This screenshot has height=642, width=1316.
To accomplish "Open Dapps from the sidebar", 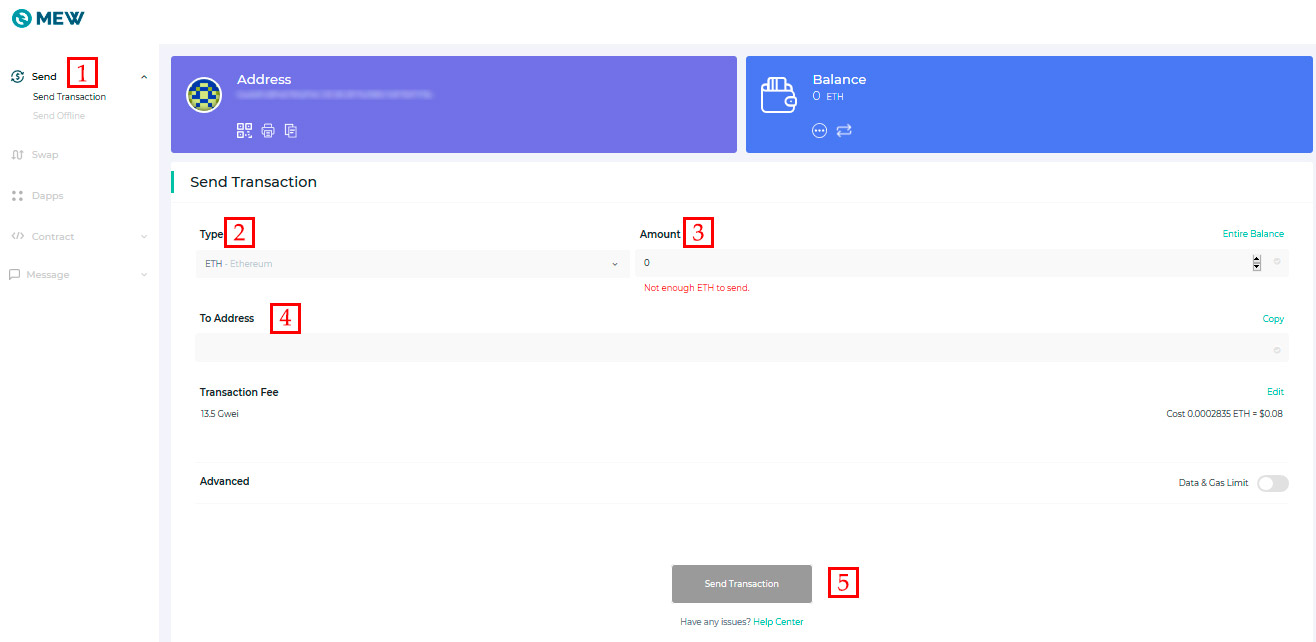I will point(47,196).
